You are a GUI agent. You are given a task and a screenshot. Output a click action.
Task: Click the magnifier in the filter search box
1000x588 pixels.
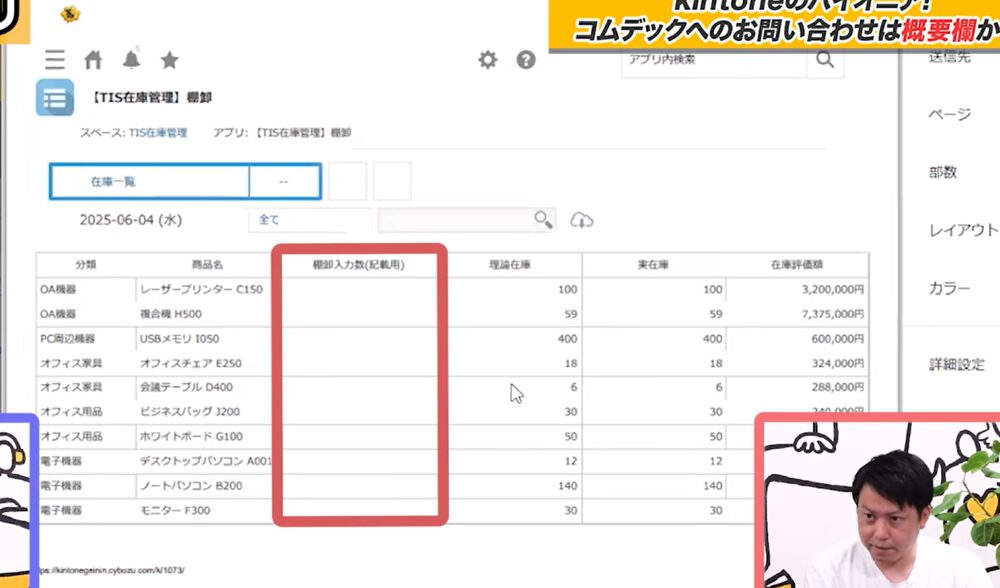[542, 220]
